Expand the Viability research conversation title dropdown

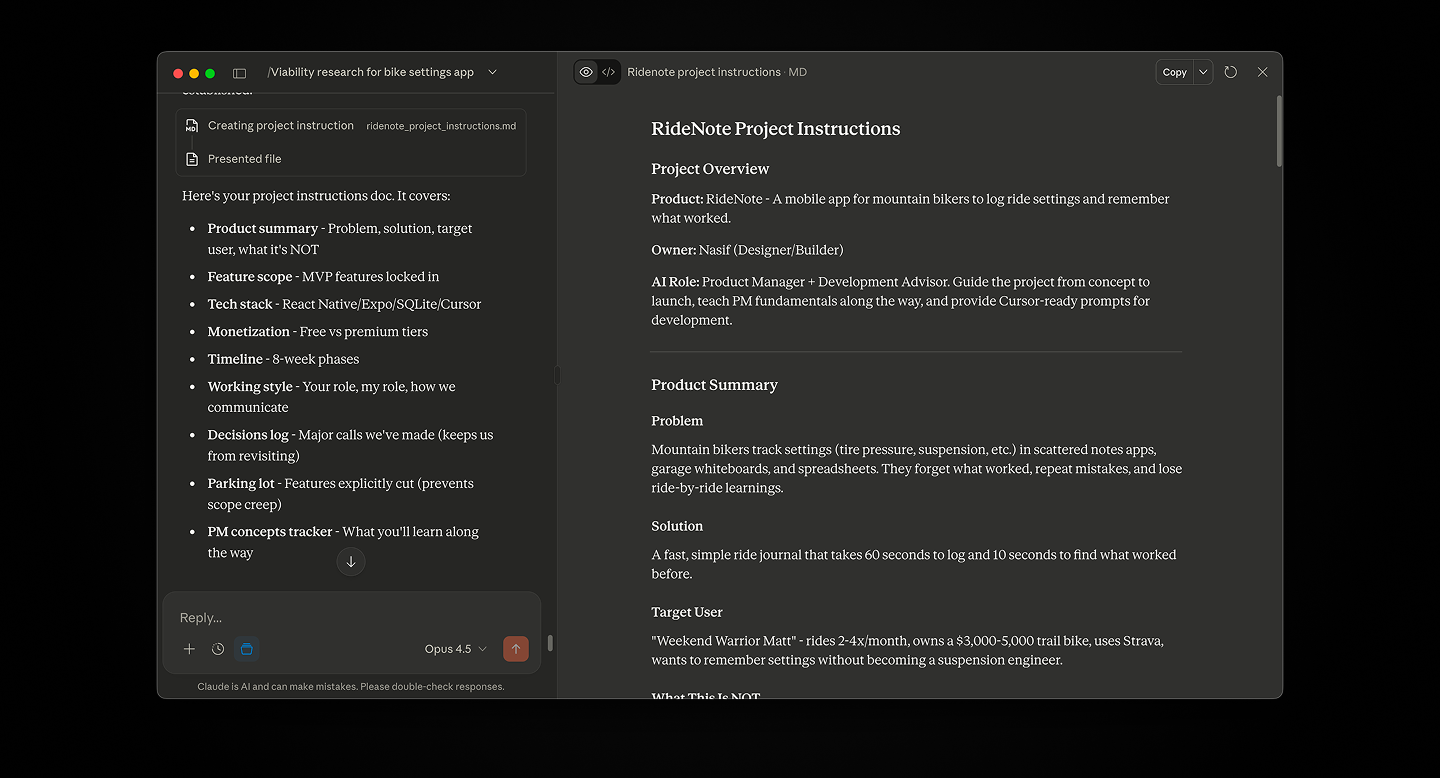tap(491, 72)
